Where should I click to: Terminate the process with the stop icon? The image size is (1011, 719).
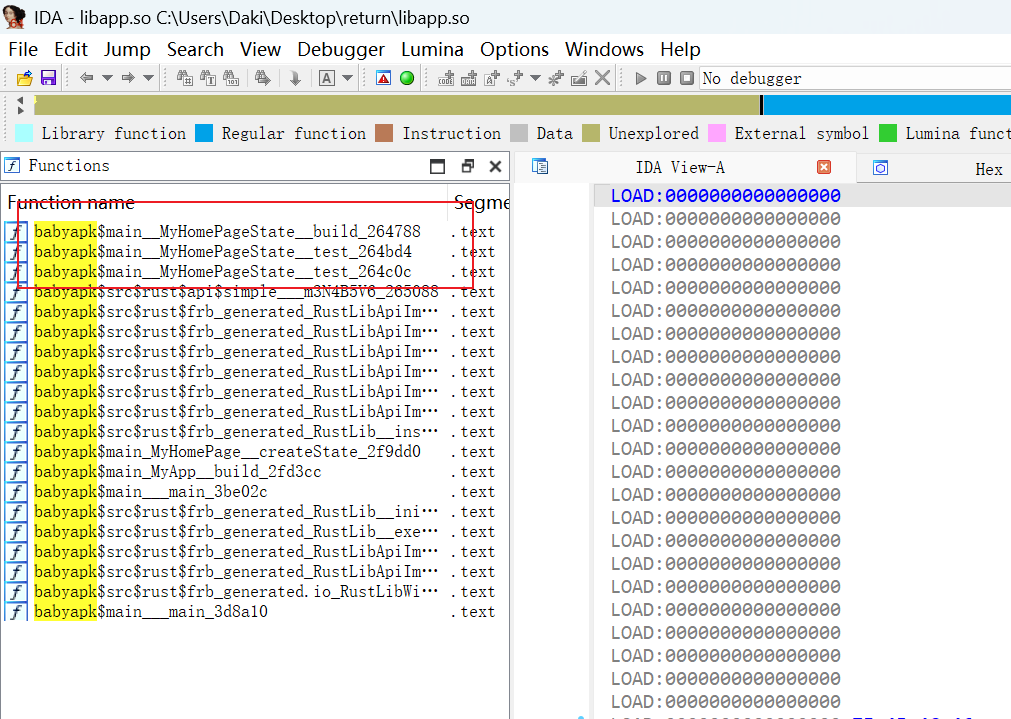687,79
